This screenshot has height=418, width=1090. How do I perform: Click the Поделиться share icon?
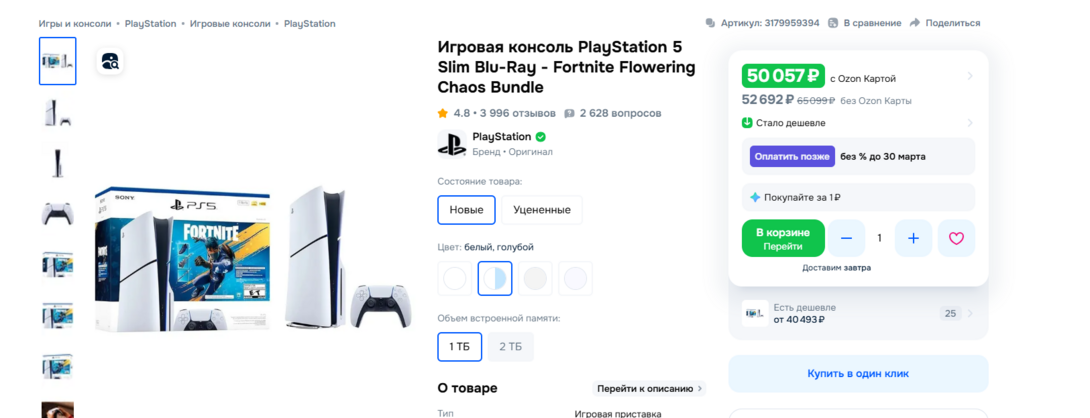[915, 23]
